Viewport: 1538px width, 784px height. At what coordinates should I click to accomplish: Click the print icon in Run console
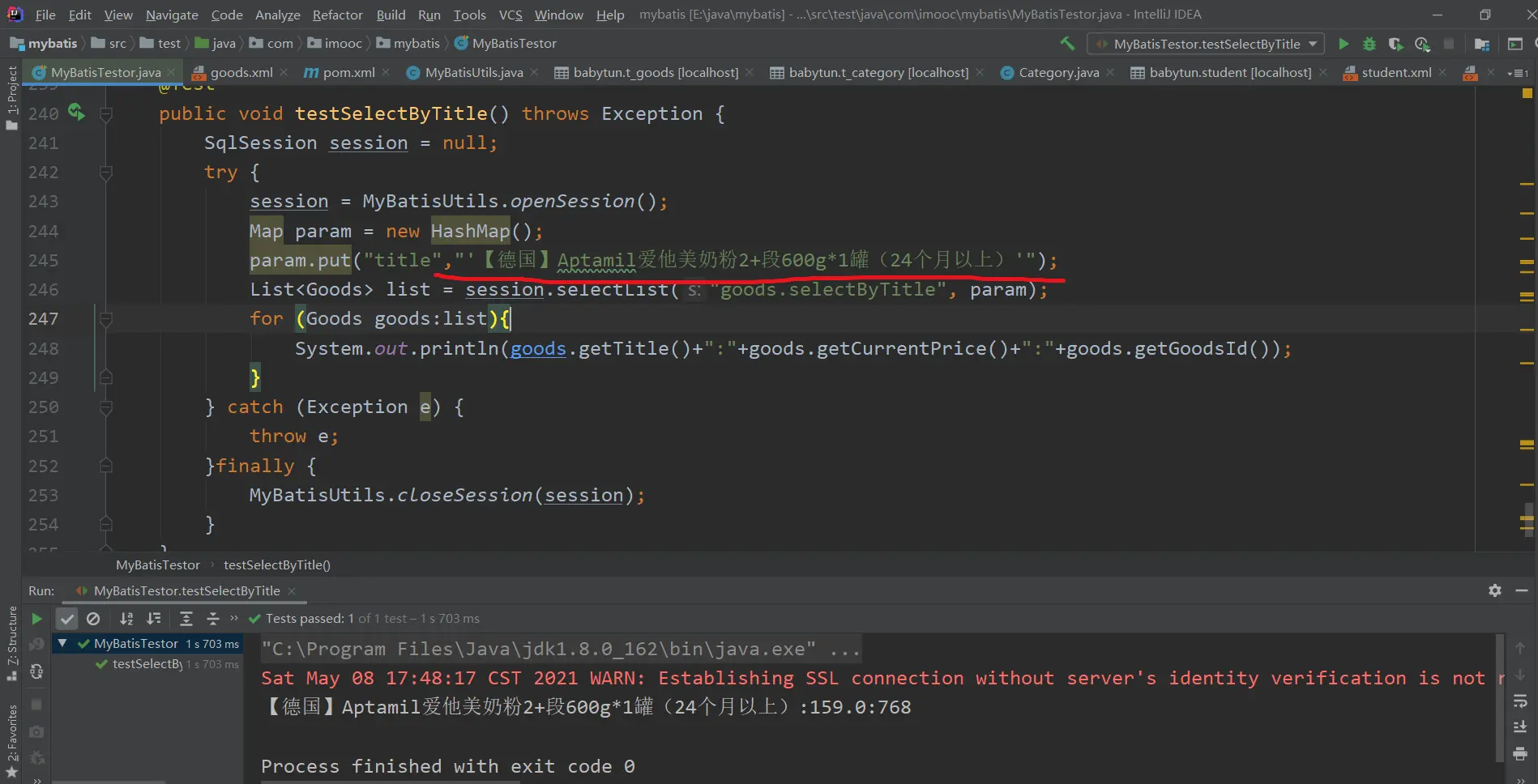point(1520,754)
